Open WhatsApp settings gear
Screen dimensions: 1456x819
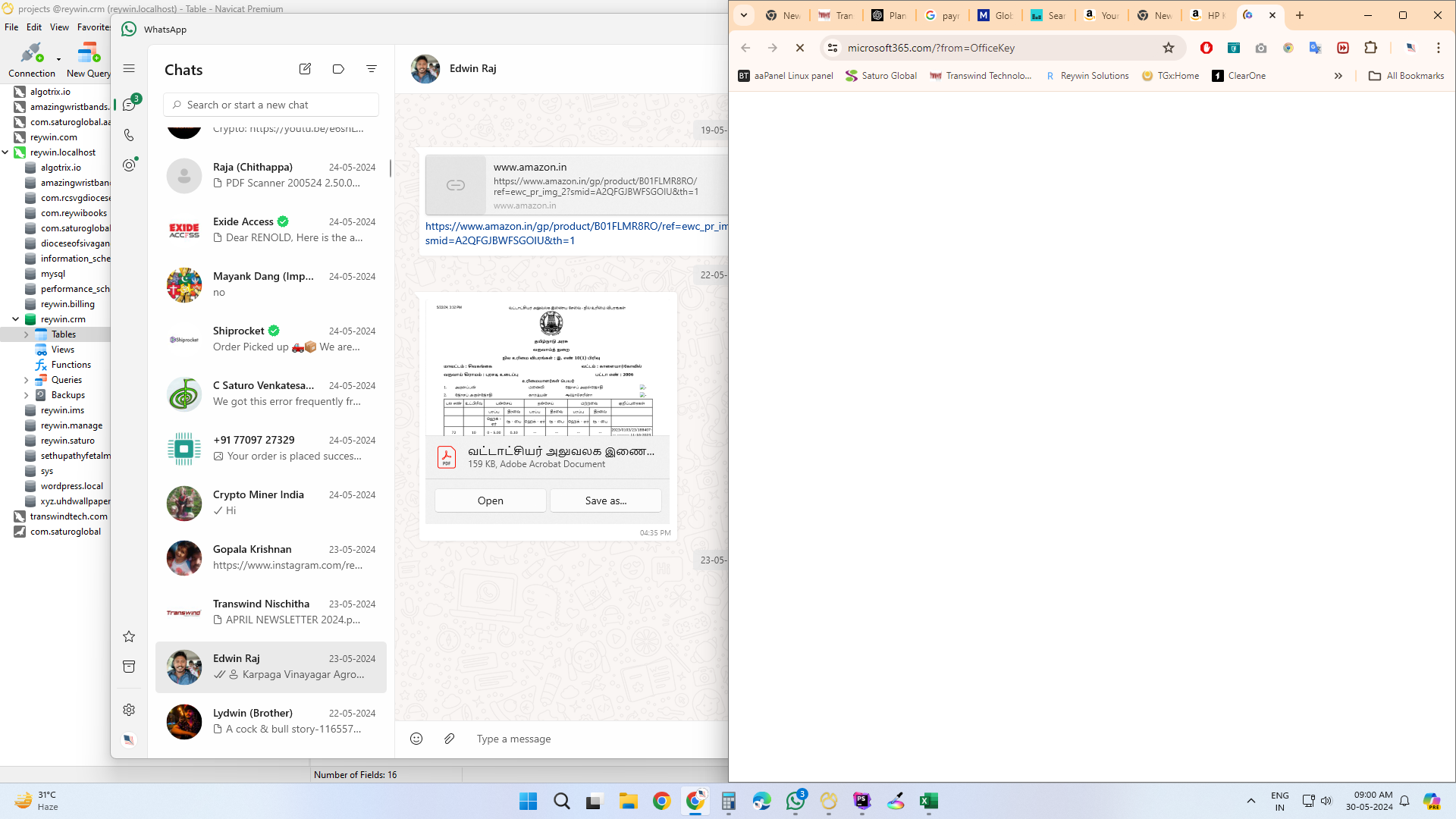point(129,710)
